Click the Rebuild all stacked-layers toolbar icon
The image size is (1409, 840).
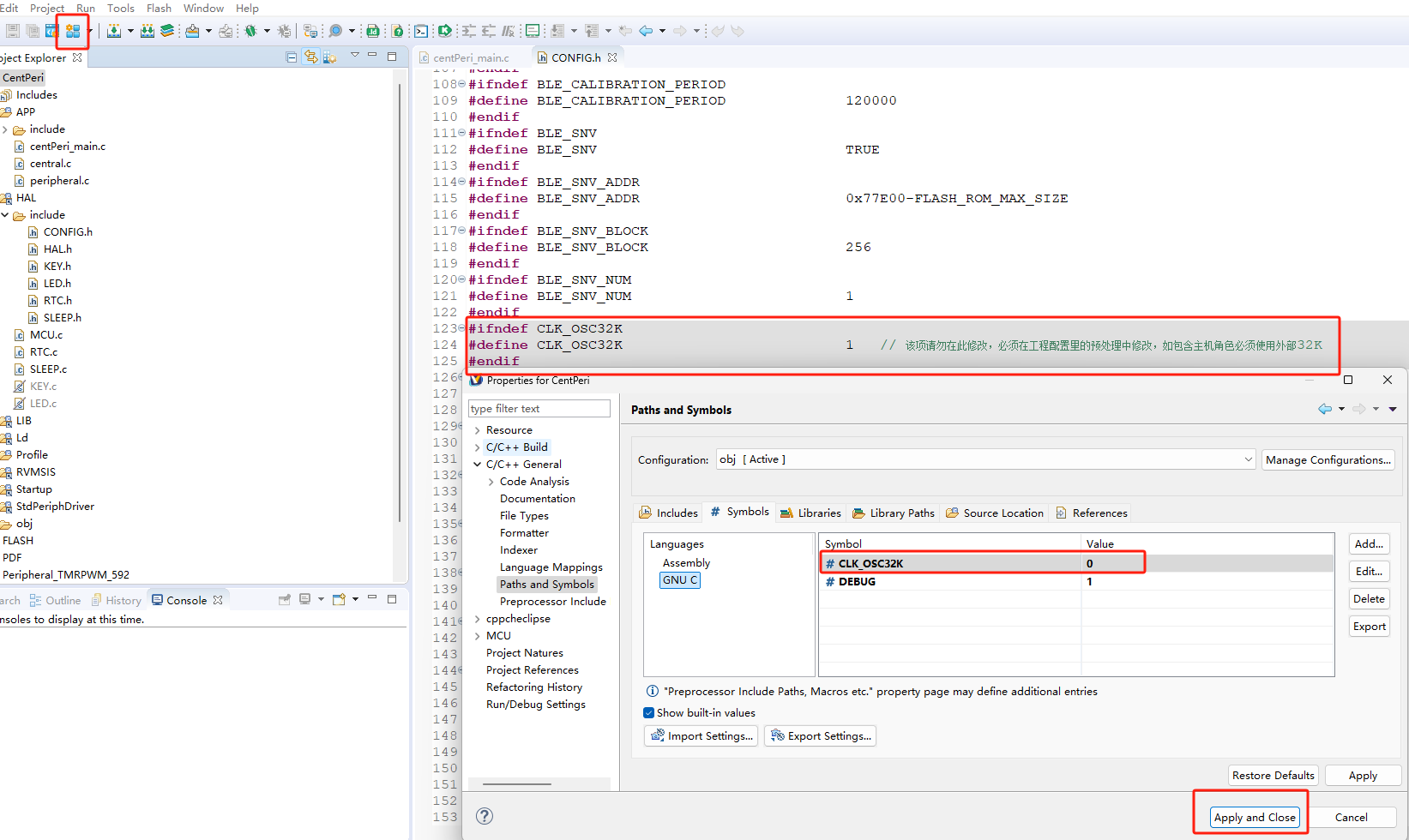point(167,31)
